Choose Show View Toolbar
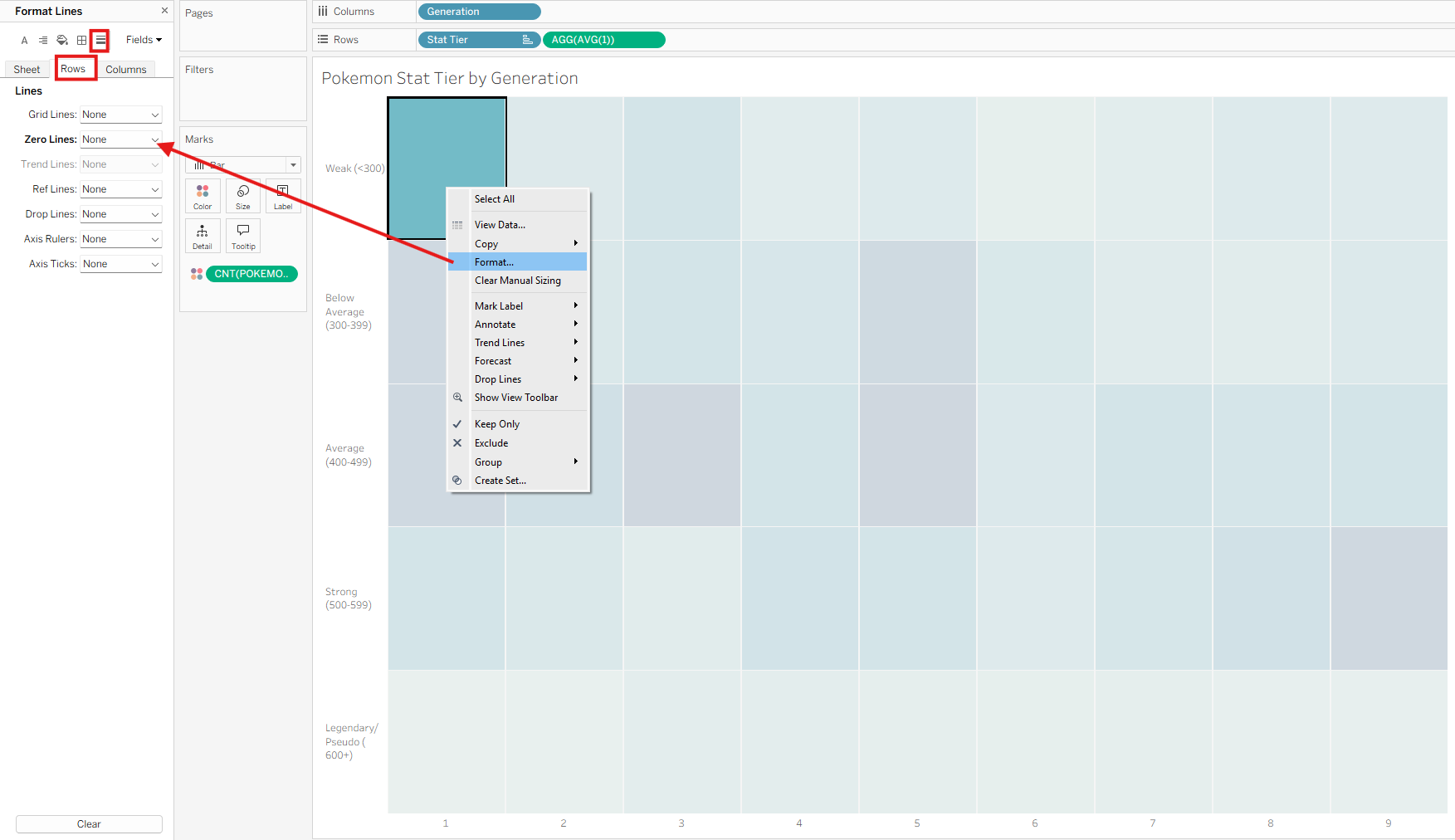The height and width of the screenshot is (840, 1455). point(518,398)
